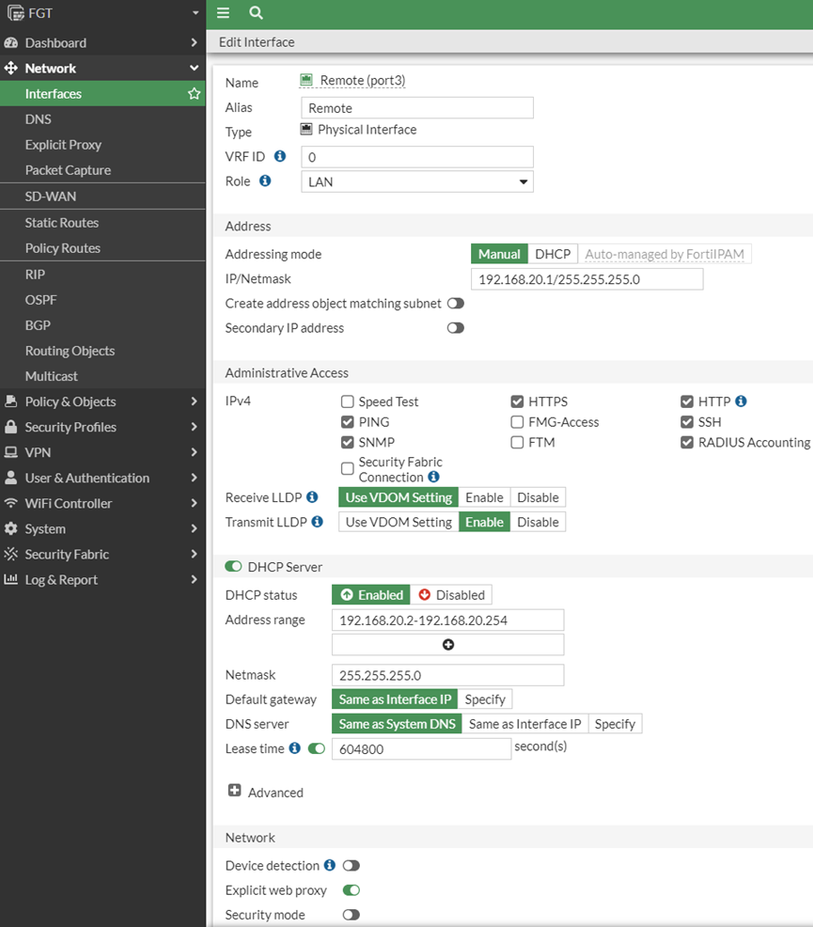Click the Lease time info icon
The width and height of the screenshot is (813, 927).
tap(295, 748)
